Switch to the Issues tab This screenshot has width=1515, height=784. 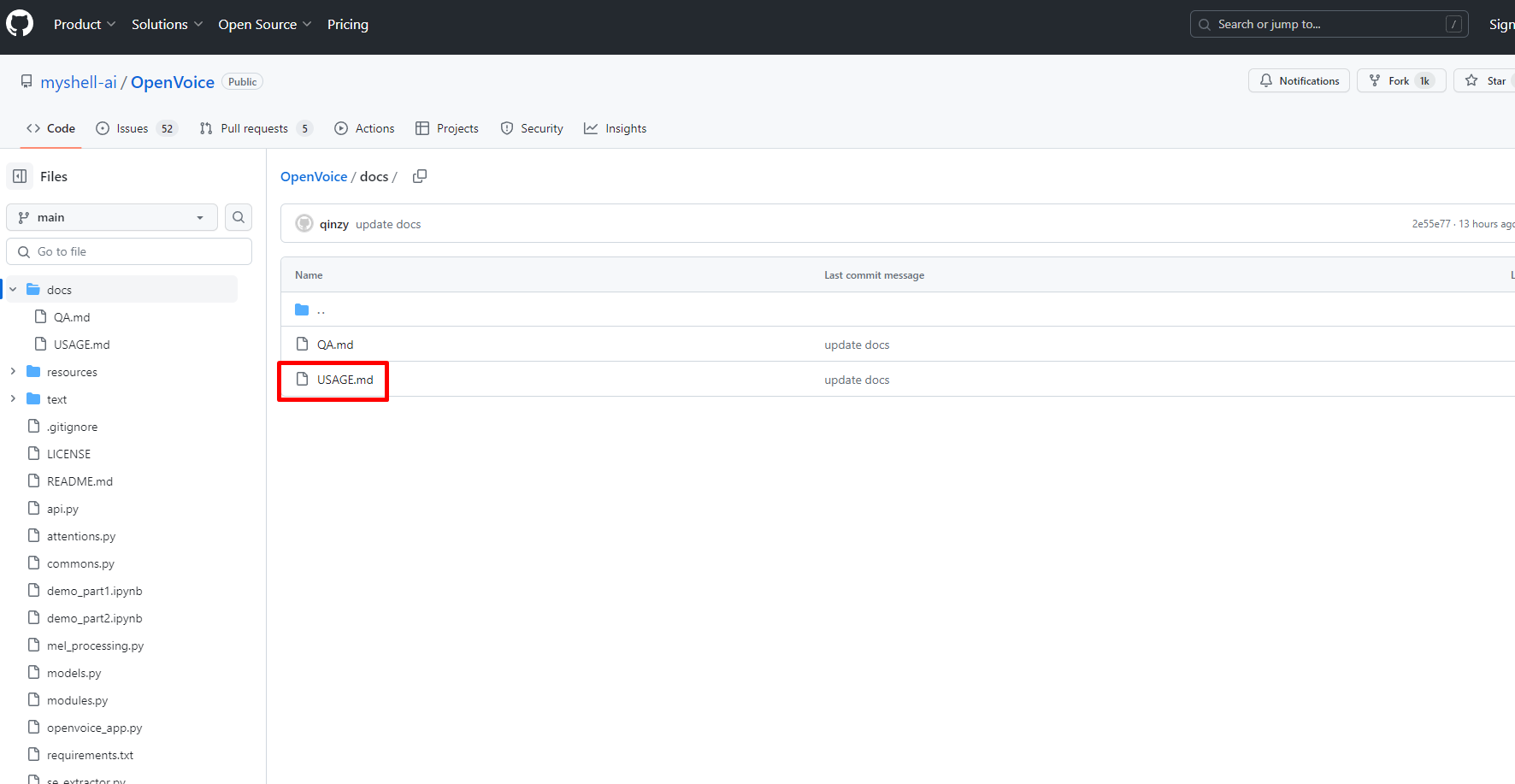coord(137,128)
